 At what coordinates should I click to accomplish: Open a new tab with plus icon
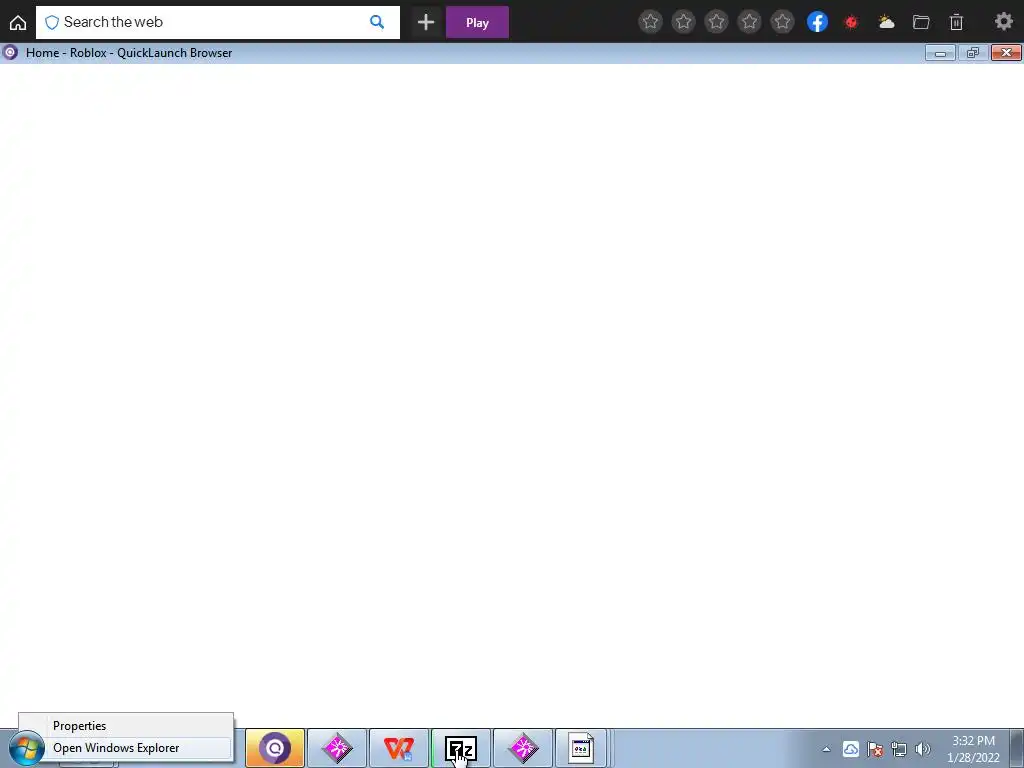pyautogui.click(x=426, y=22)
